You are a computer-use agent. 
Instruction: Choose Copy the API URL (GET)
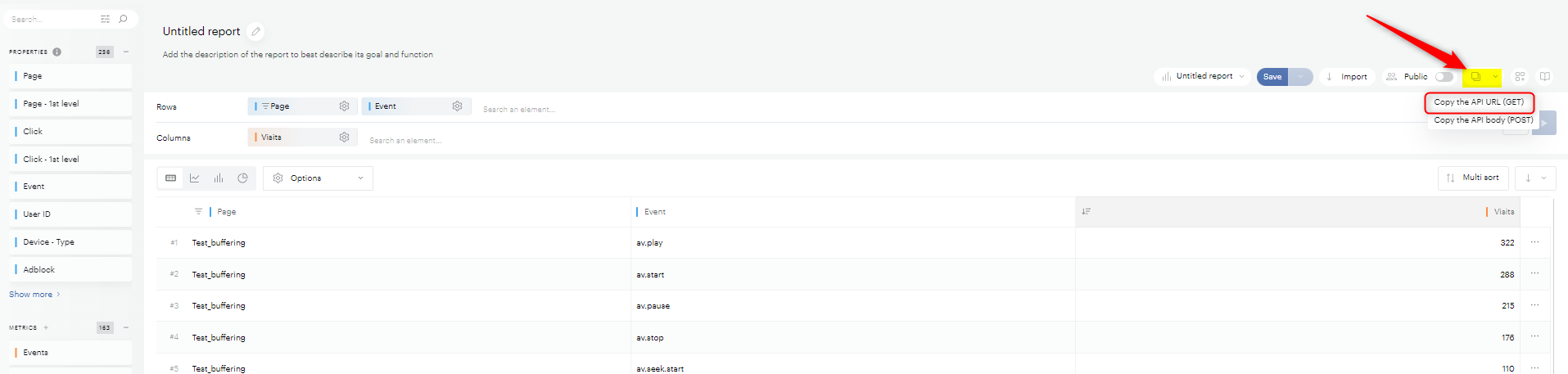coord(1478,102)
